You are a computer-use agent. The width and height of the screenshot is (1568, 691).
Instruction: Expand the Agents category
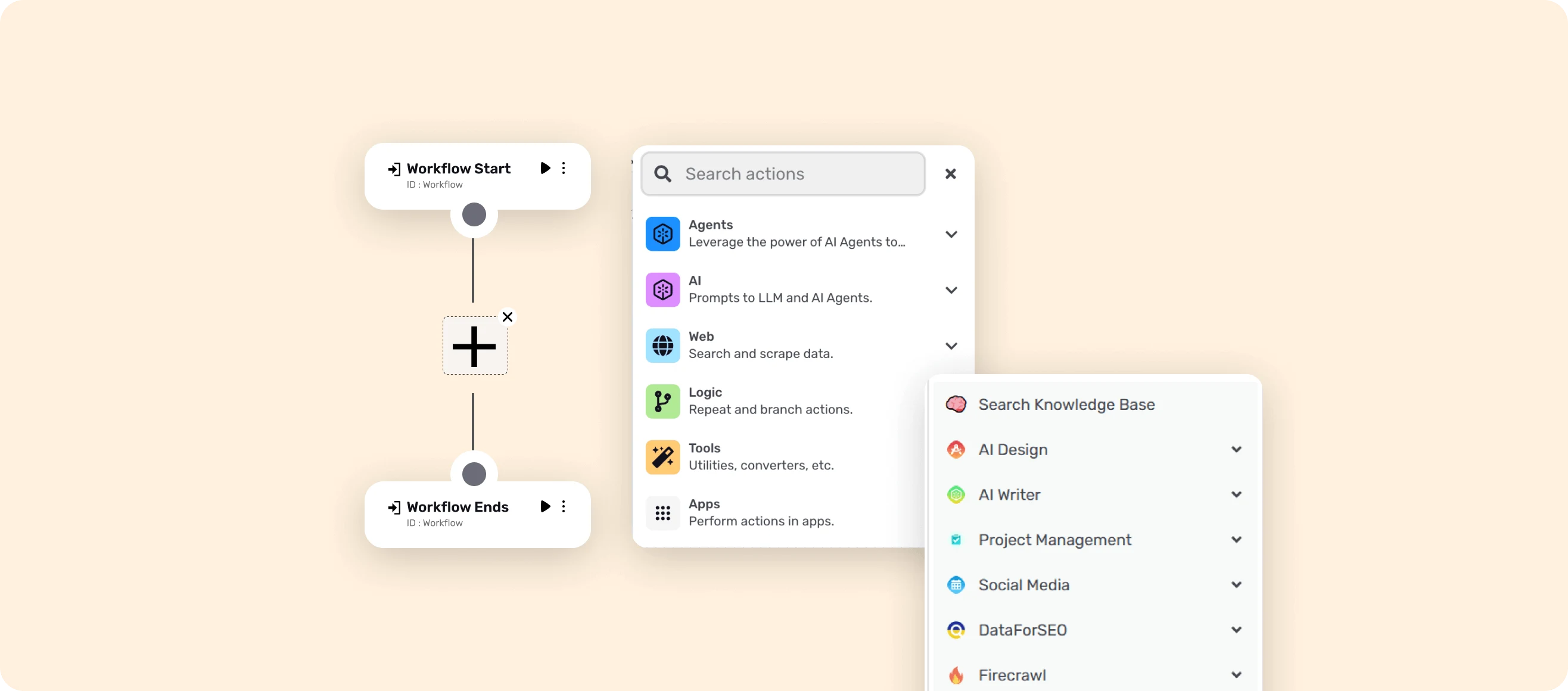coord(951,234)
